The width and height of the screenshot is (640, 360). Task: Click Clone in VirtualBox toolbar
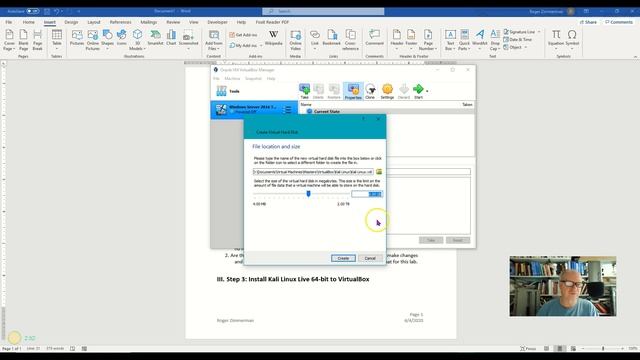pyautogui.click(x=370, y=91)
